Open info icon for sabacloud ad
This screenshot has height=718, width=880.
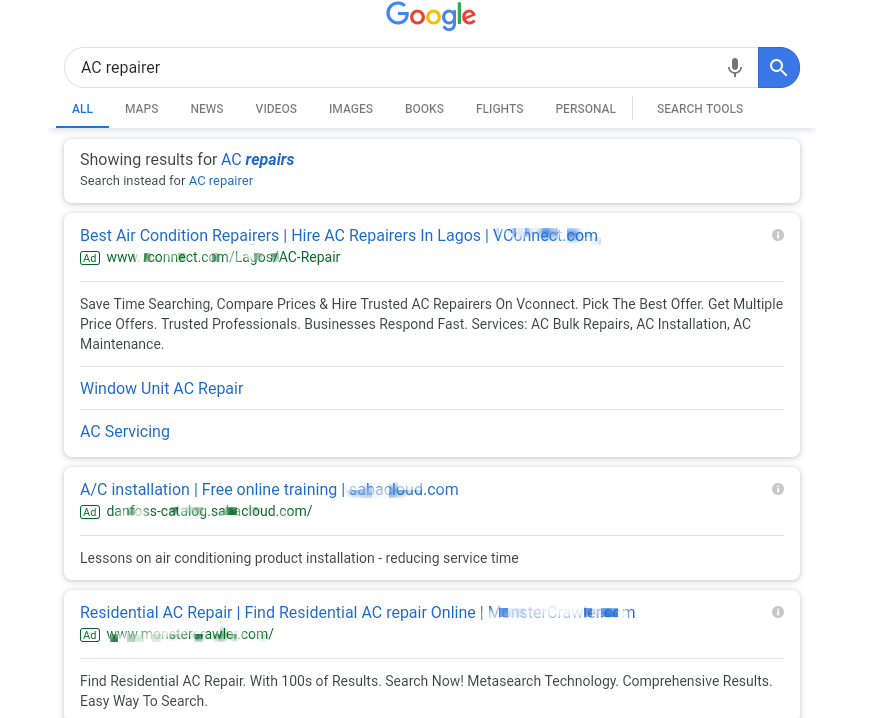(777, 489)
